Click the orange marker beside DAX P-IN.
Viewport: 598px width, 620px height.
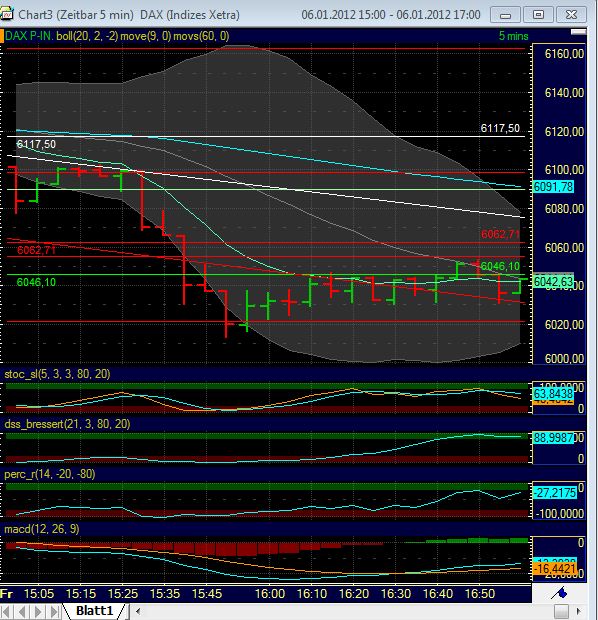(2, 36)
